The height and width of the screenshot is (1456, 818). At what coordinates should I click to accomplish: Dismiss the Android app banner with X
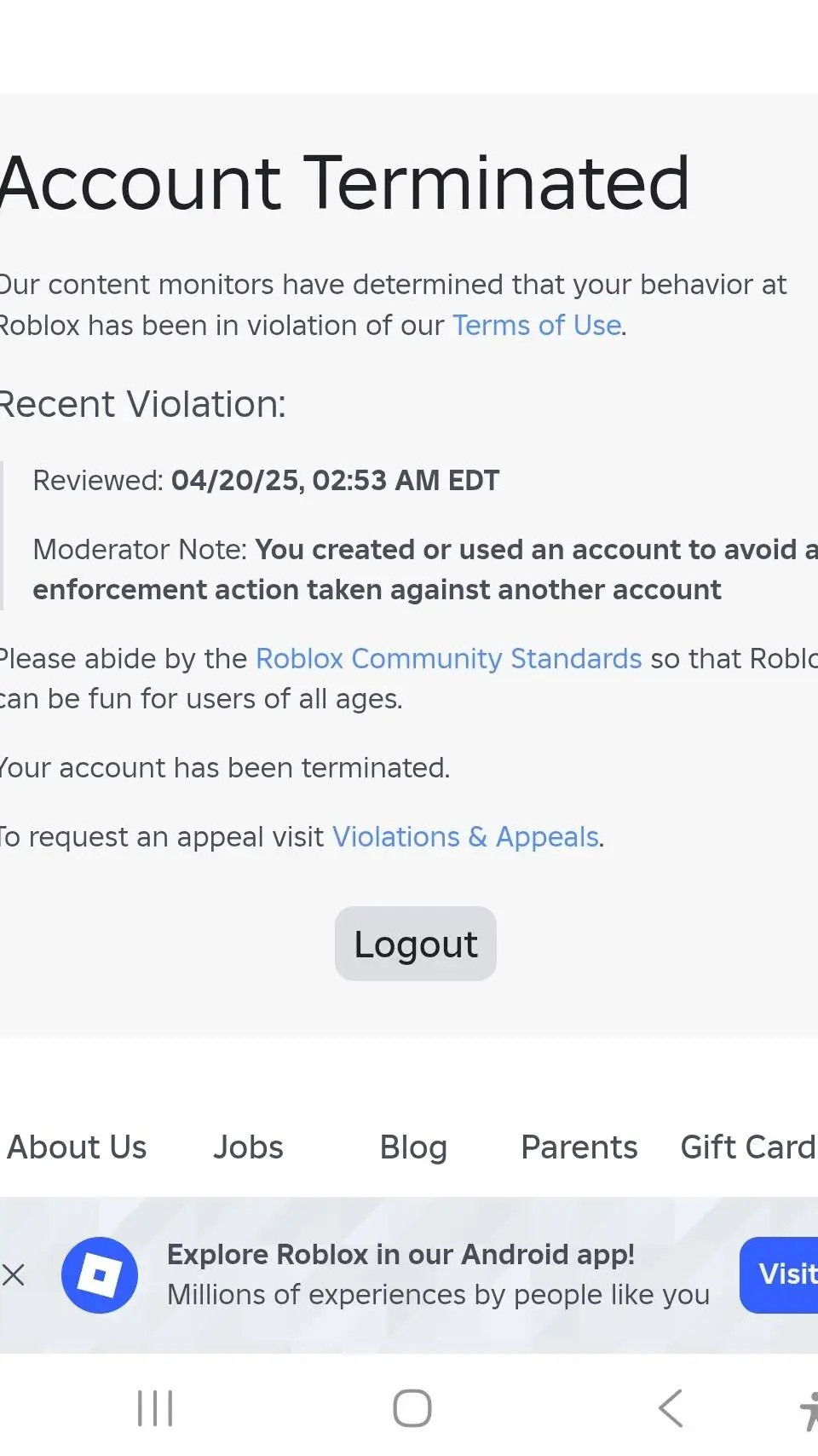[14, 1275]
